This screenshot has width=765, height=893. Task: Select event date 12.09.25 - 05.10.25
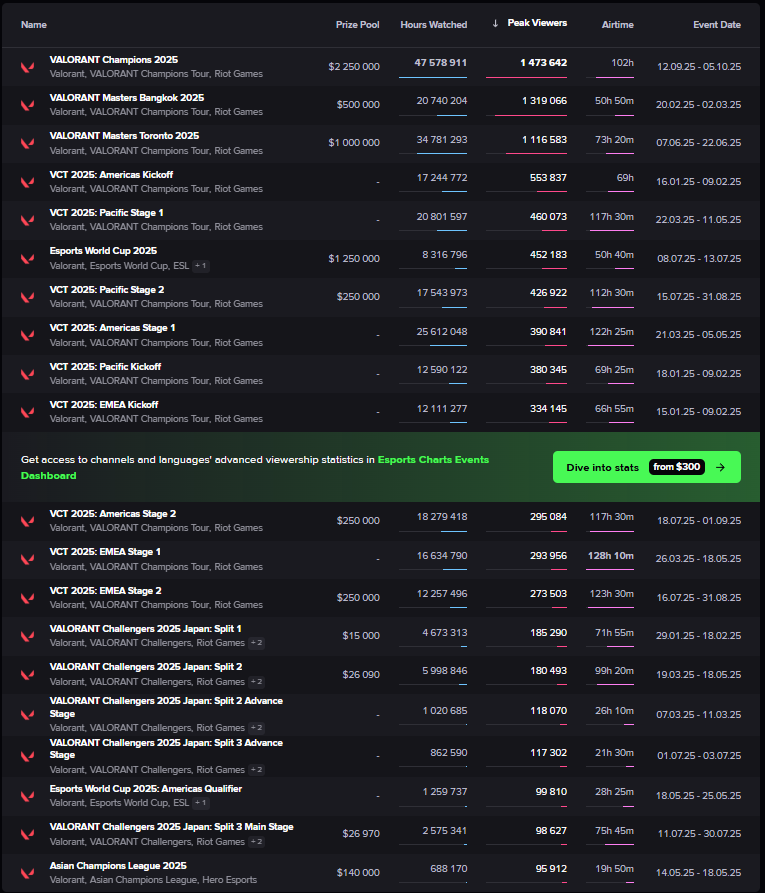click(699, 67)
